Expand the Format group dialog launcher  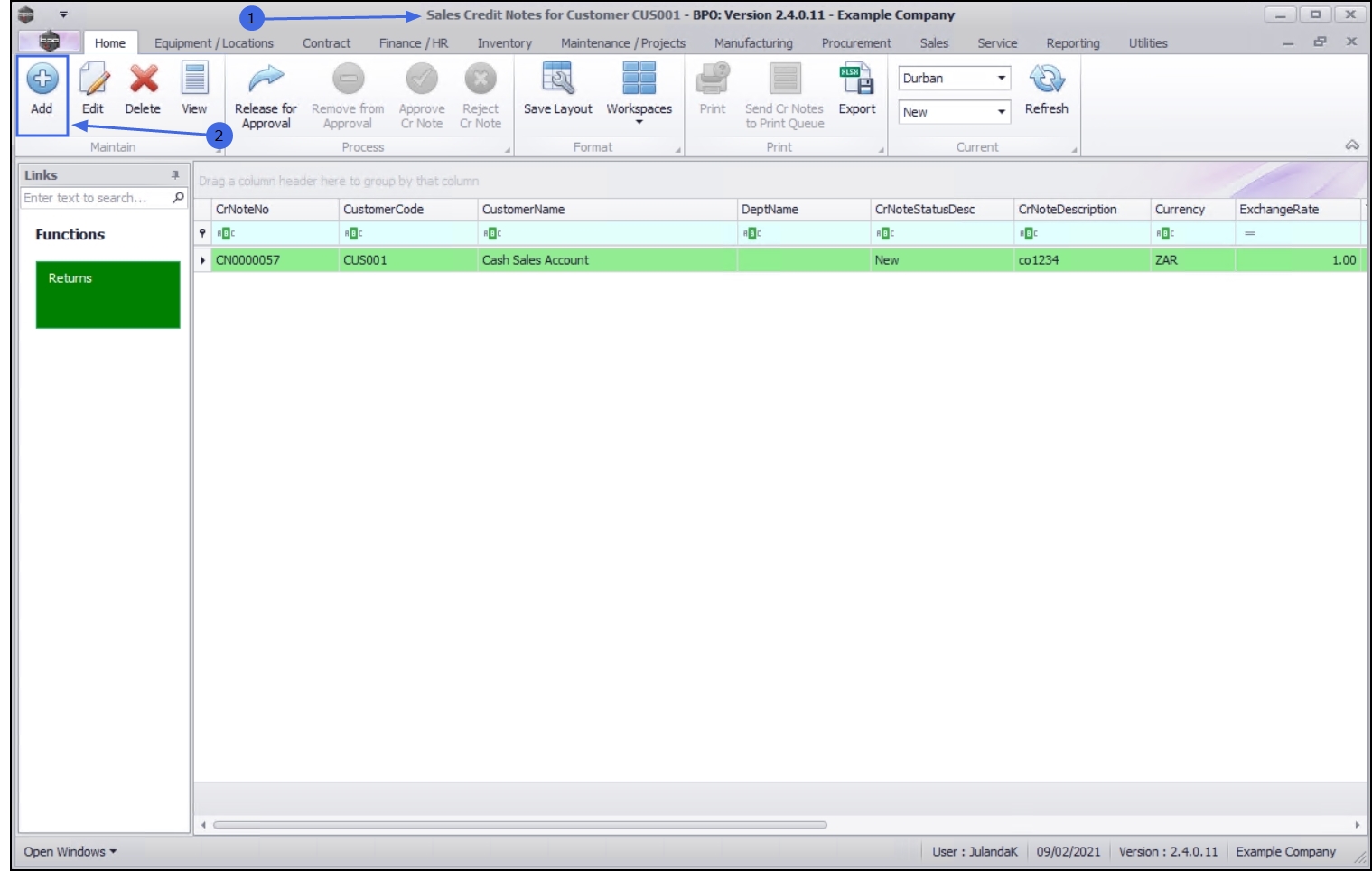[678, 150]
